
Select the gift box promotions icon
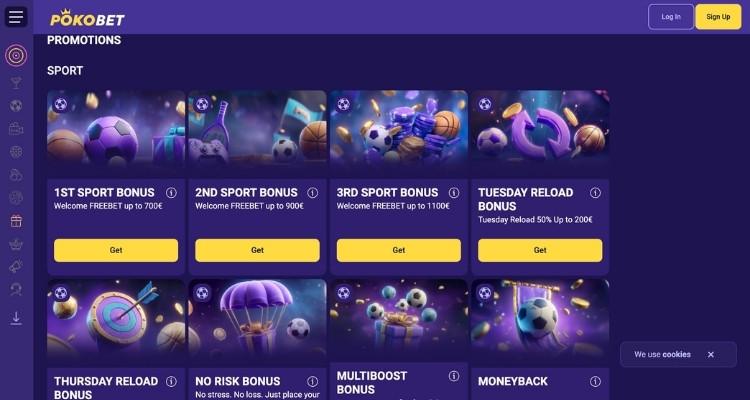coord(16,221)
